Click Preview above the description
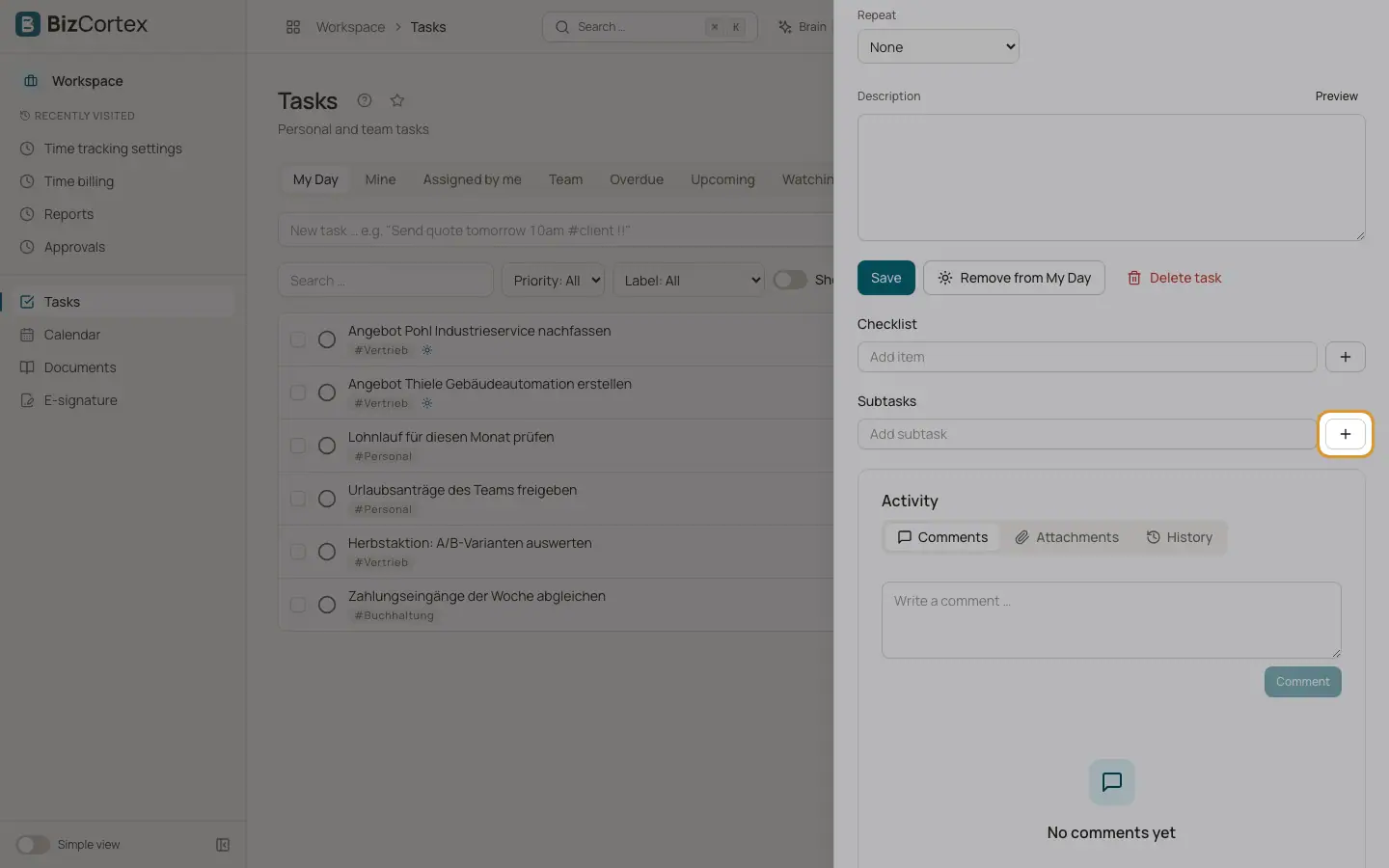 coord(1336,96)
